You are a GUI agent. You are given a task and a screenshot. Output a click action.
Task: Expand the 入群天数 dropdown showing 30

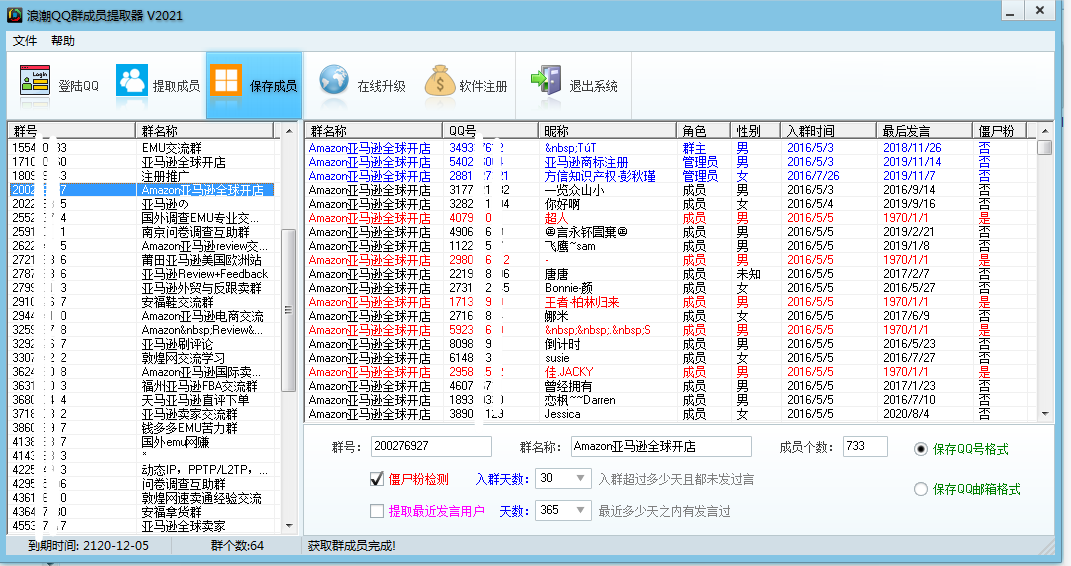pyautogui.click(x=581, y=479)
